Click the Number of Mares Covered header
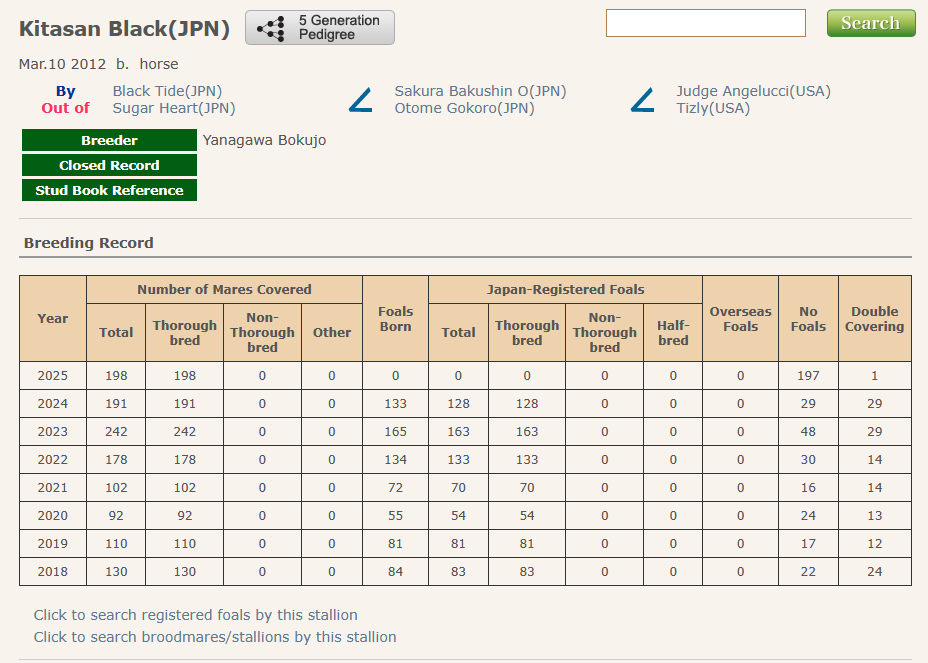Viewport: 928px width, 663px height. (224, 289)
